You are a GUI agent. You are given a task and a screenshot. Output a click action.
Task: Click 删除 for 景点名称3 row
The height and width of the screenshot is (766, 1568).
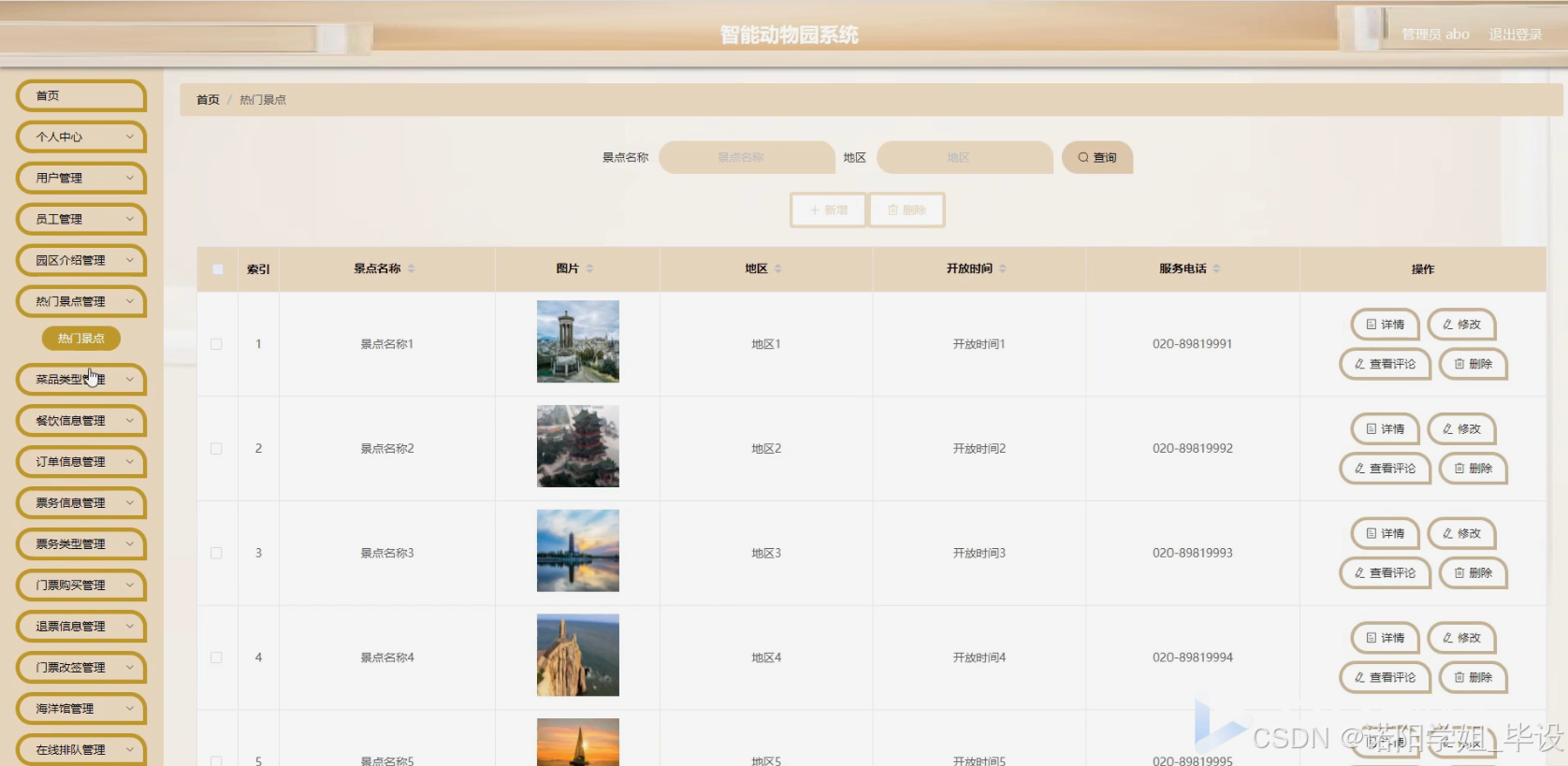coord(1474,573)
